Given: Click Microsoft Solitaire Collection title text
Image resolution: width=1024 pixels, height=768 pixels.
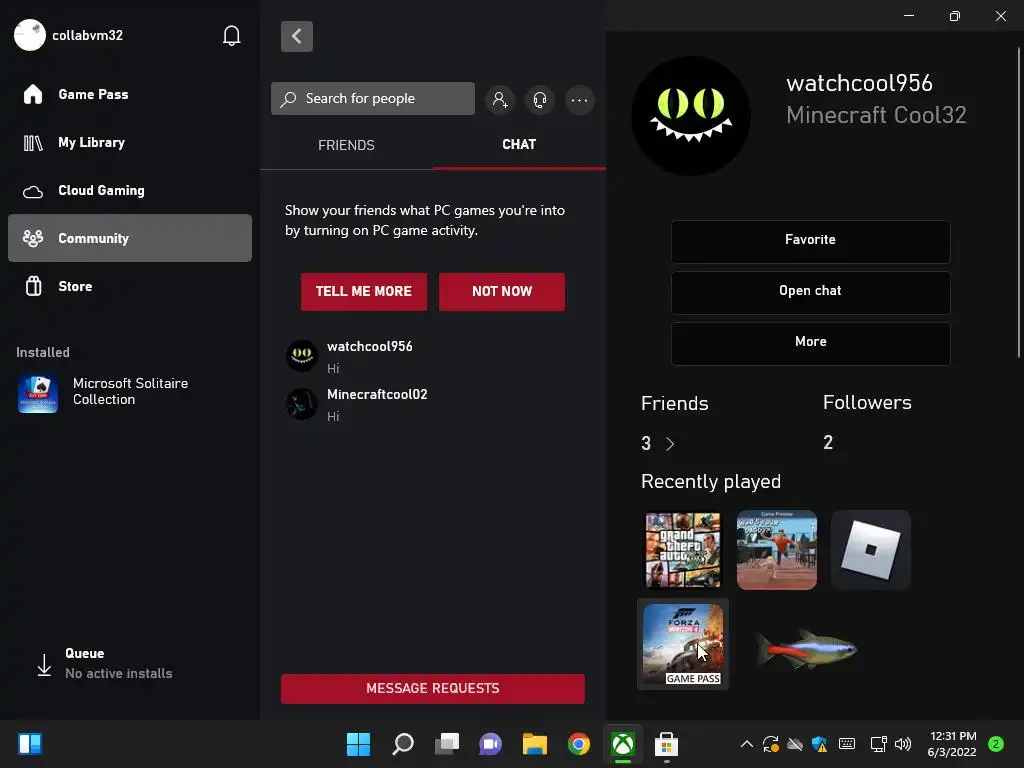Looking at the screenshot, I should tap(131, 391).
